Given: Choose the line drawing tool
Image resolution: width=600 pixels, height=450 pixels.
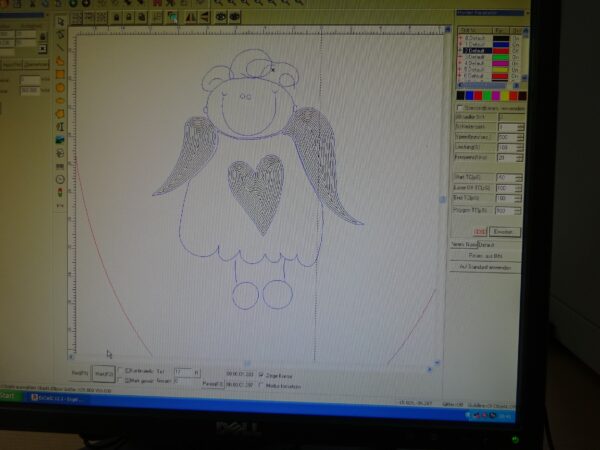Looking at the screenshot, I should click(x=60, y=47).
